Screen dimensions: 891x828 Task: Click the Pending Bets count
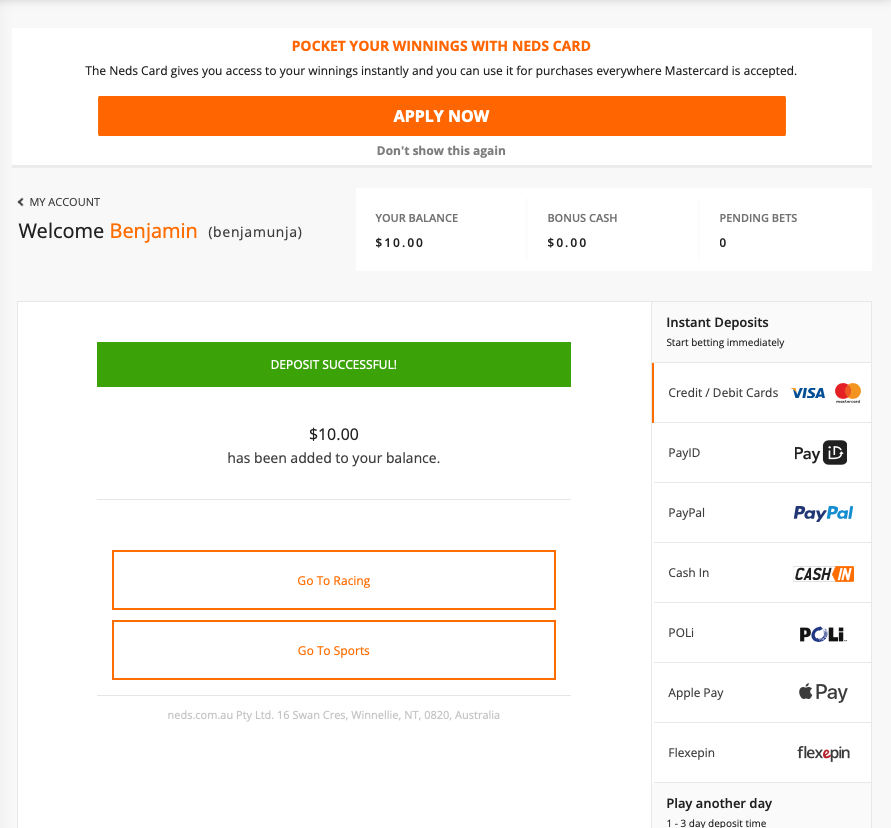pos(723,243)
